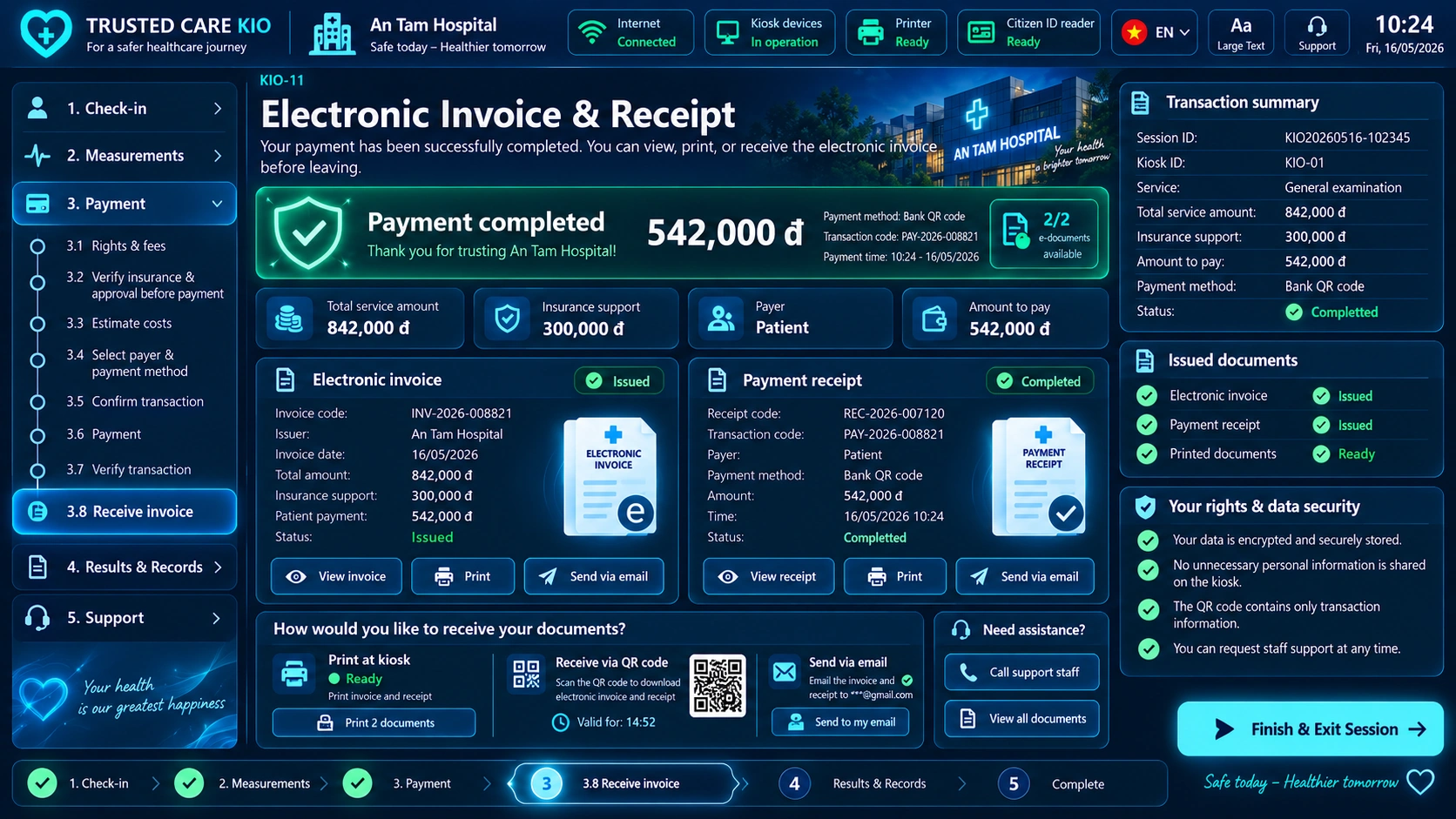Click the Total service amount coins icon
This screenshot has height=819, width=1456.
pos(288,319)
